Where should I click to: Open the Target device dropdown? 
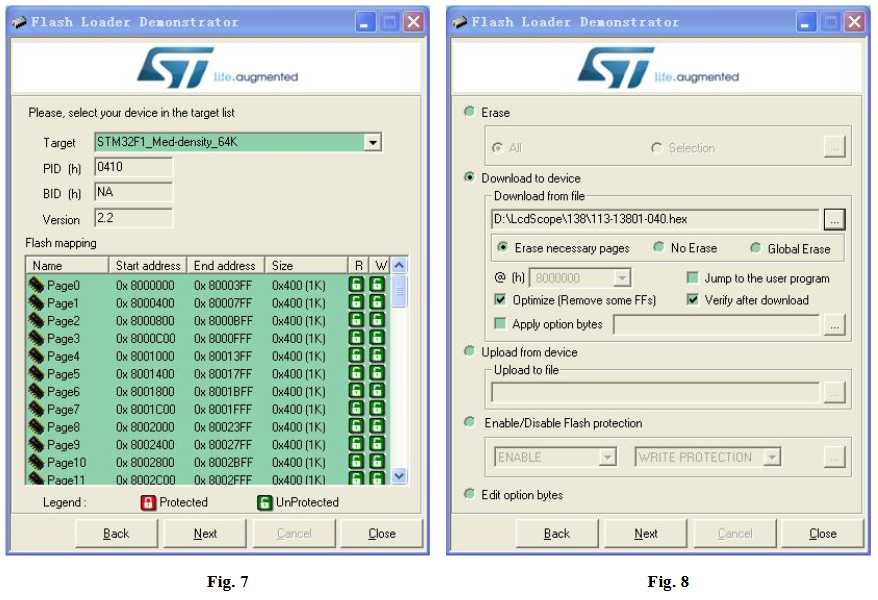tap(373, 142)
